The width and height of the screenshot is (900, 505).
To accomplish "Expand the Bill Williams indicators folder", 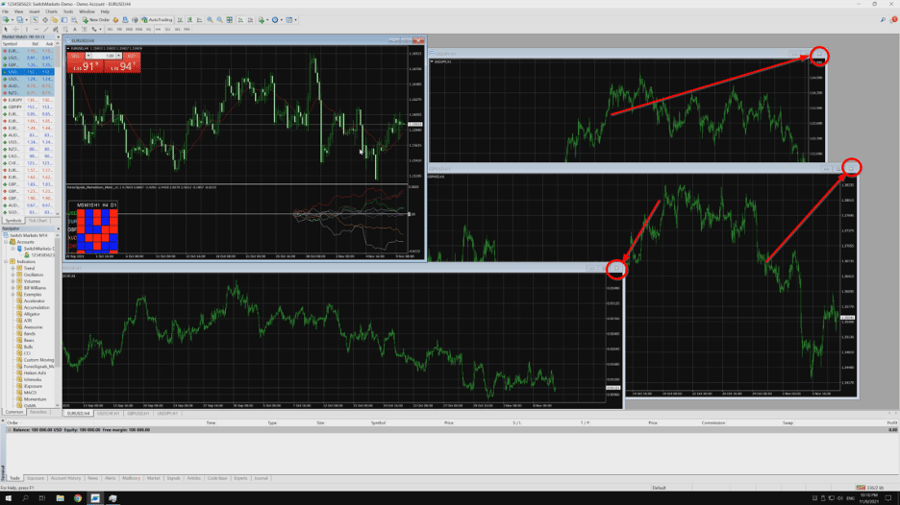I will (13, 288).
